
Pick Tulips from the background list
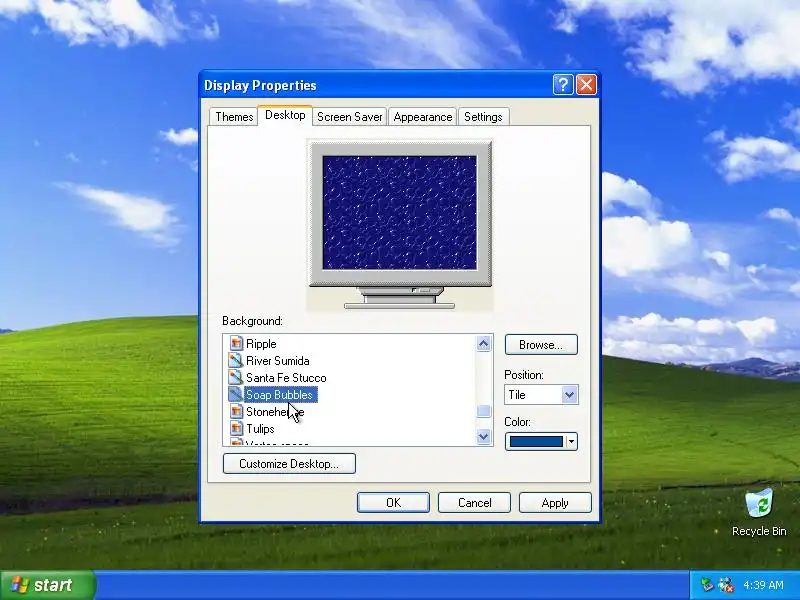click(260, 429)
